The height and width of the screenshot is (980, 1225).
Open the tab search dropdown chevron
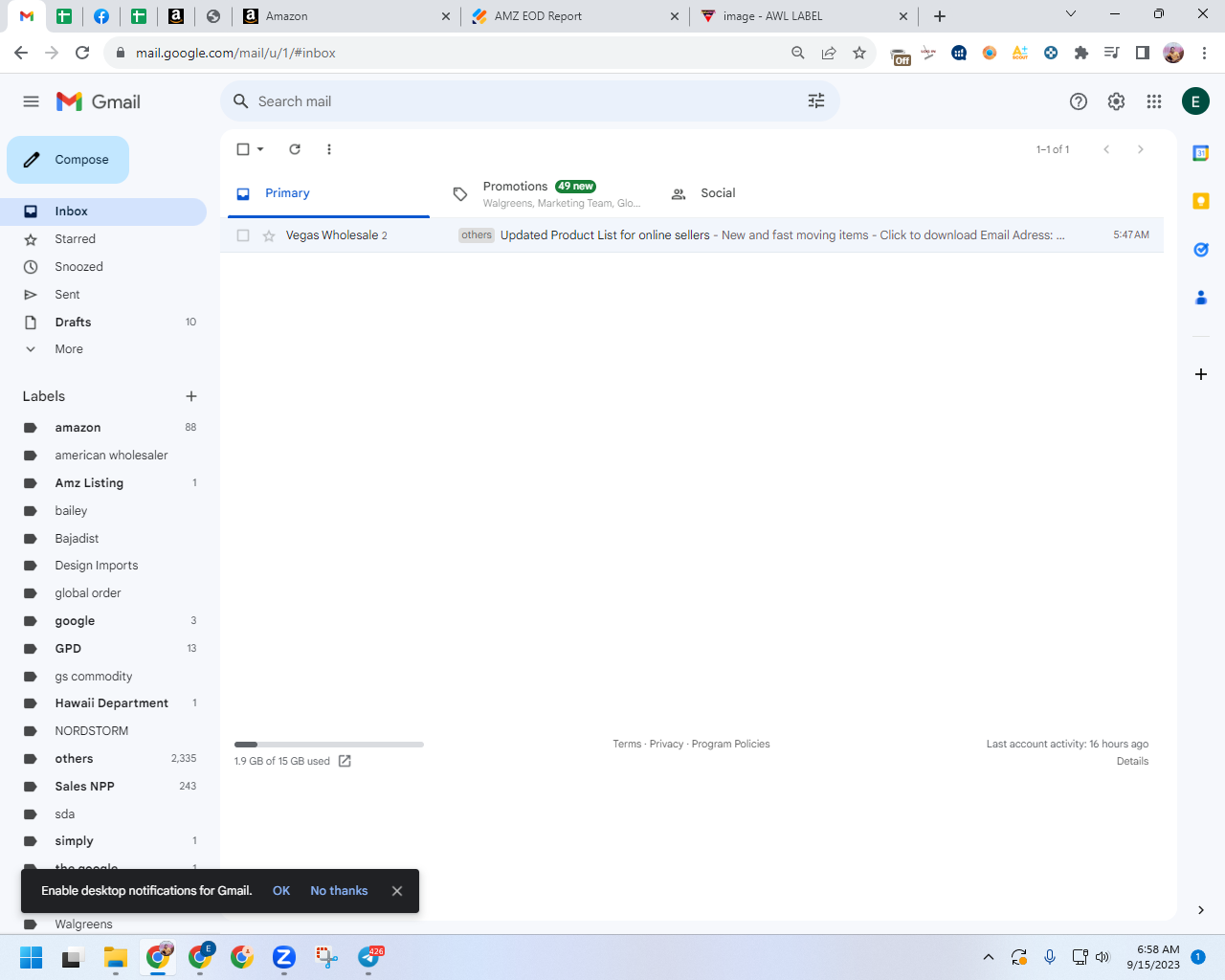click(x=1071, y=14)
